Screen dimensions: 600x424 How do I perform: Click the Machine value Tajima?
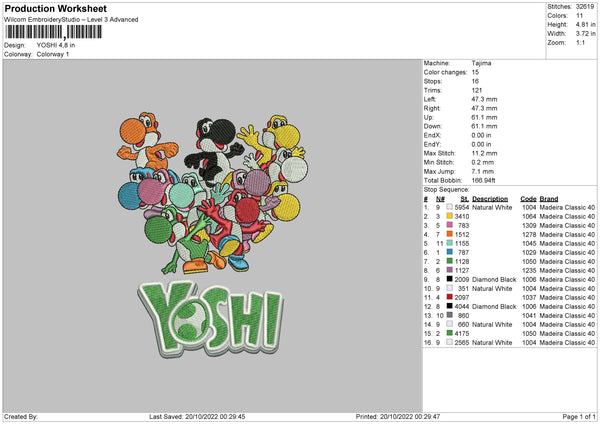click(481, 63)
